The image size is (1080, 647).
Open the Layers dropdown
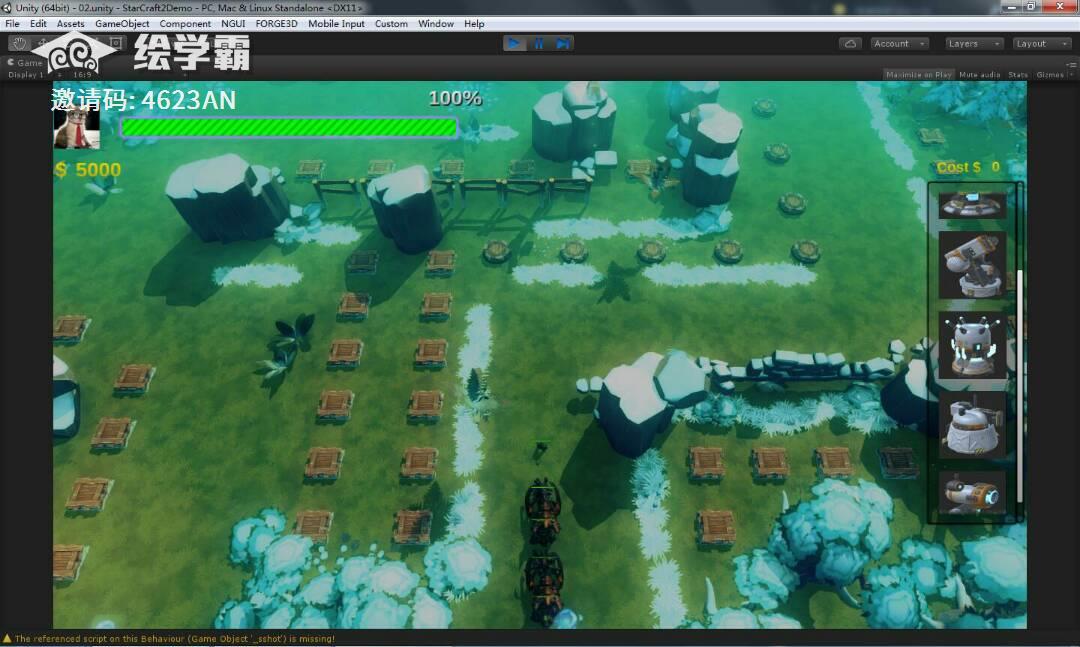tap(973, 43)
